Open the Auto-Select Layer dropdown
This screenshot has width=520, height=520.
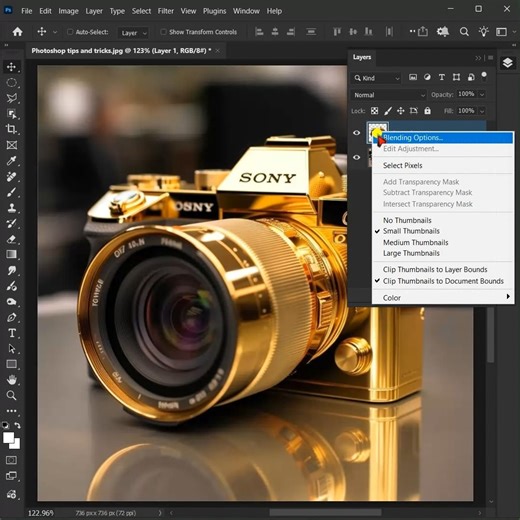[133, 33]
